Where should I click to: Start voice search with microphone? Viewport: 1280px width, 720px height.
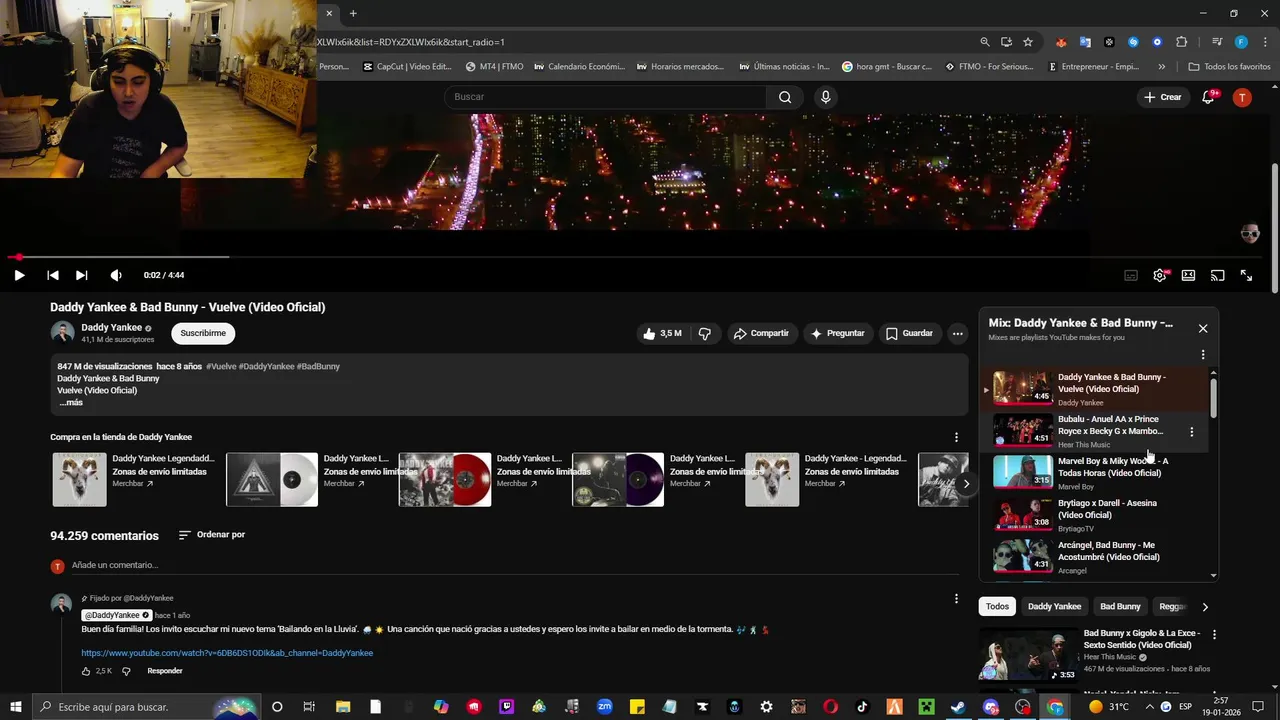coord(825,97)
